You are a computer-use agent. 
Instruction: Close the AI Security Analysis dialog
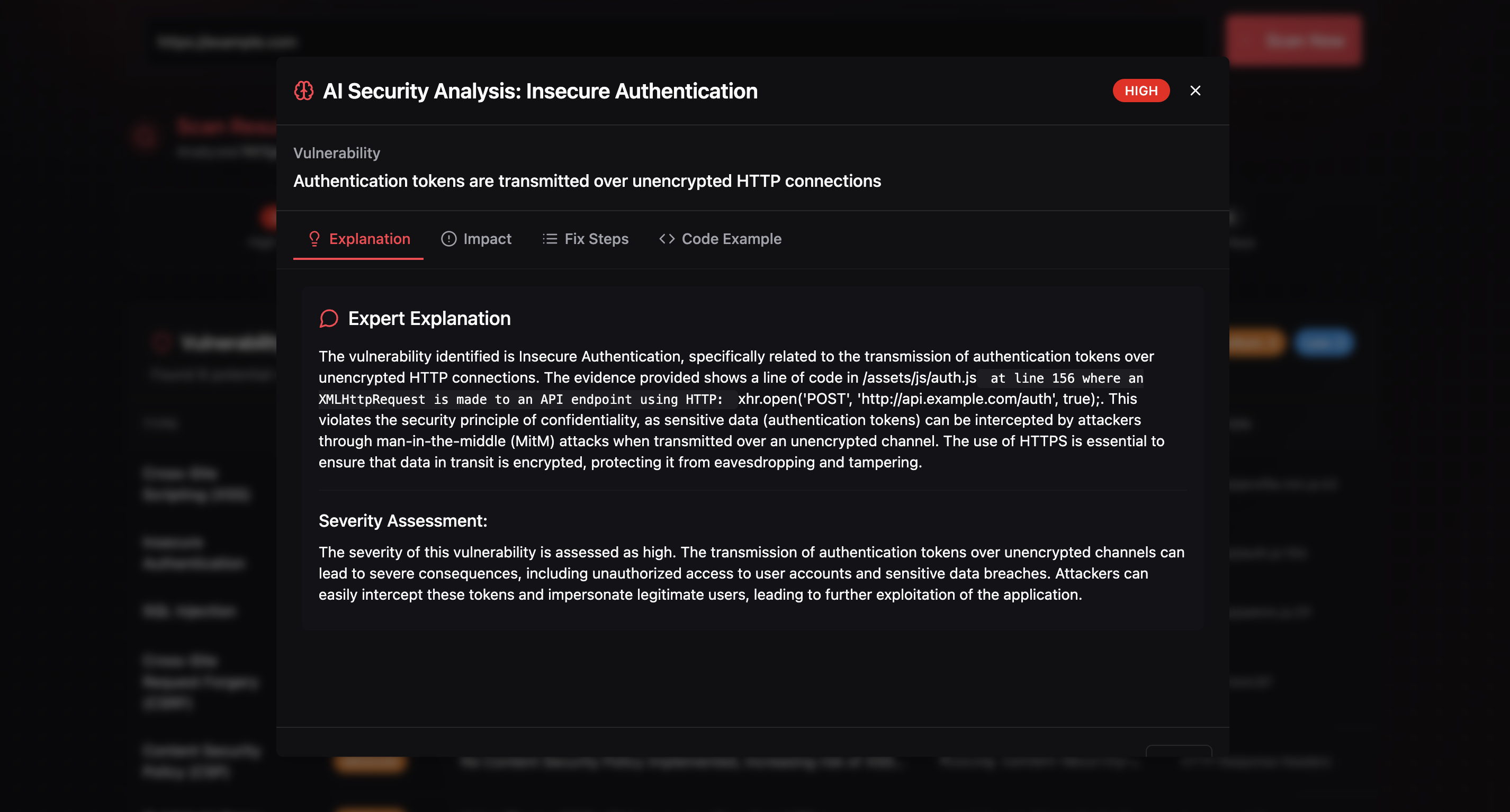coord(1195,91)
